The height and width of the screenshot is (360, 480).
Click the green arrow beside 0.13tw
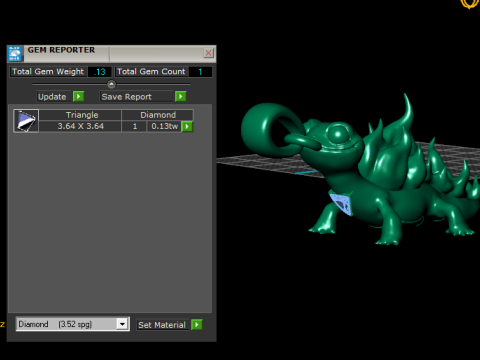coord(187,126)
